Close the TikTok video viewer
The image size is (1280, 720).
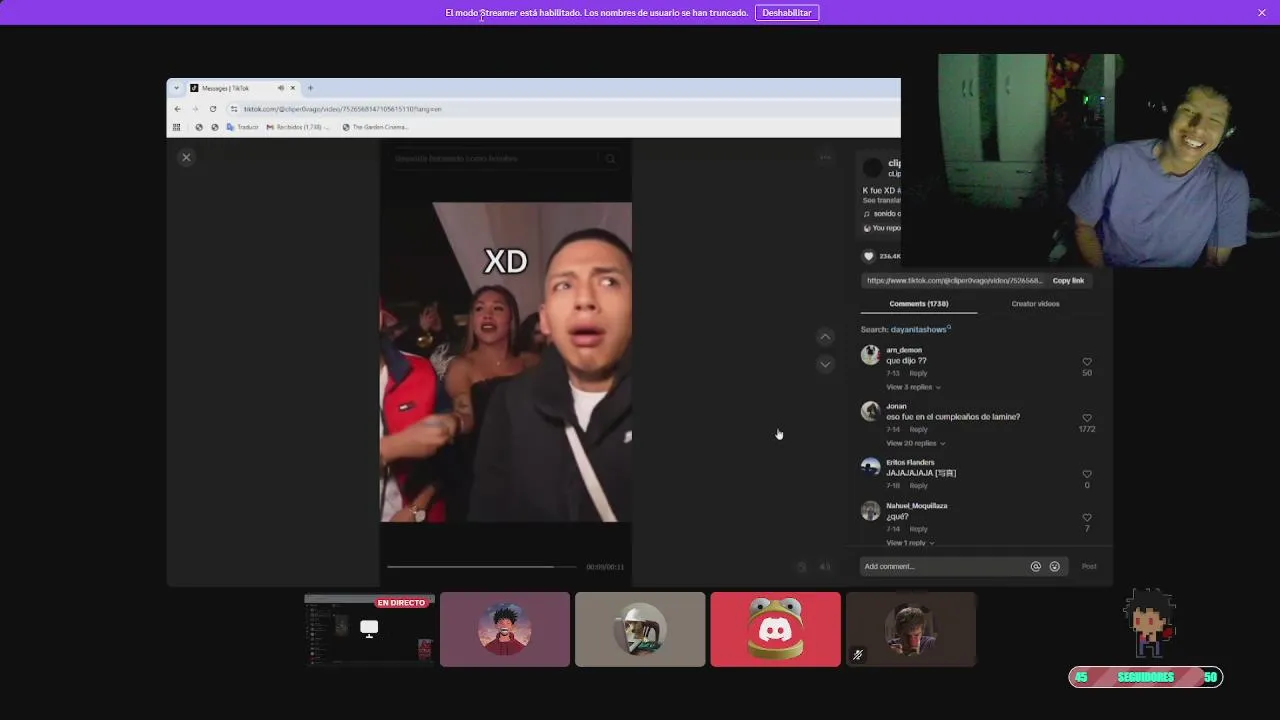[x=186, y=157]
